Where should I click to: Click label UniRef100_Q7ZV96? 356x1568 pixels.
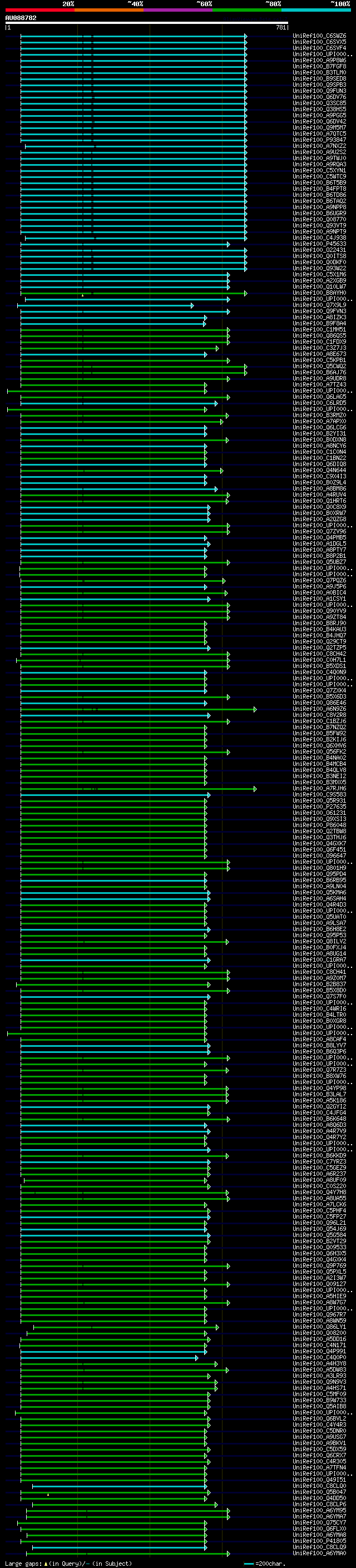[x=319, y=531]
